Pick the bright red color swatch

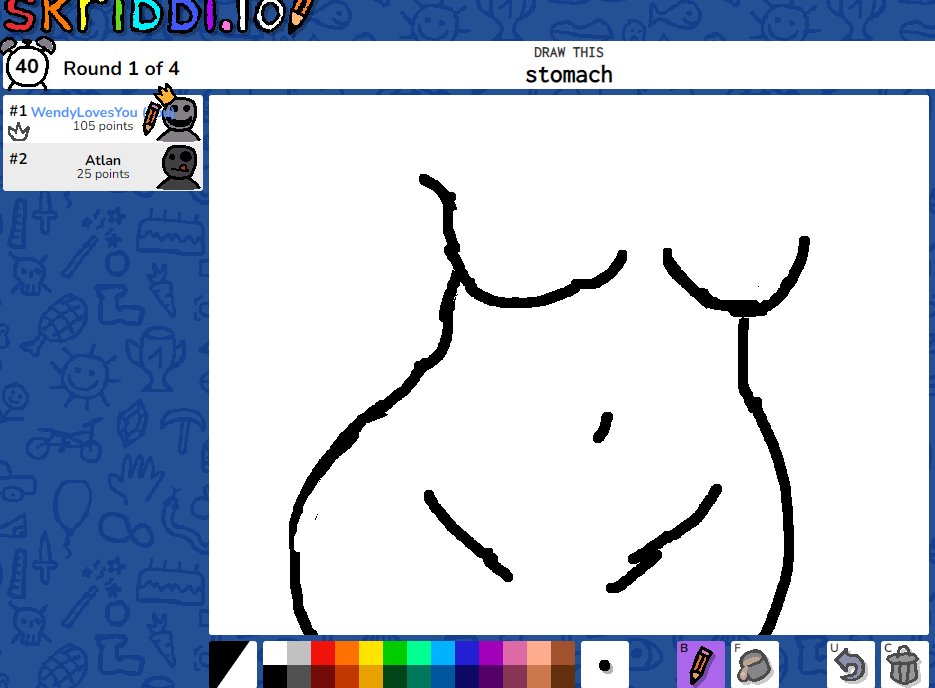click(x=323, y=653)
